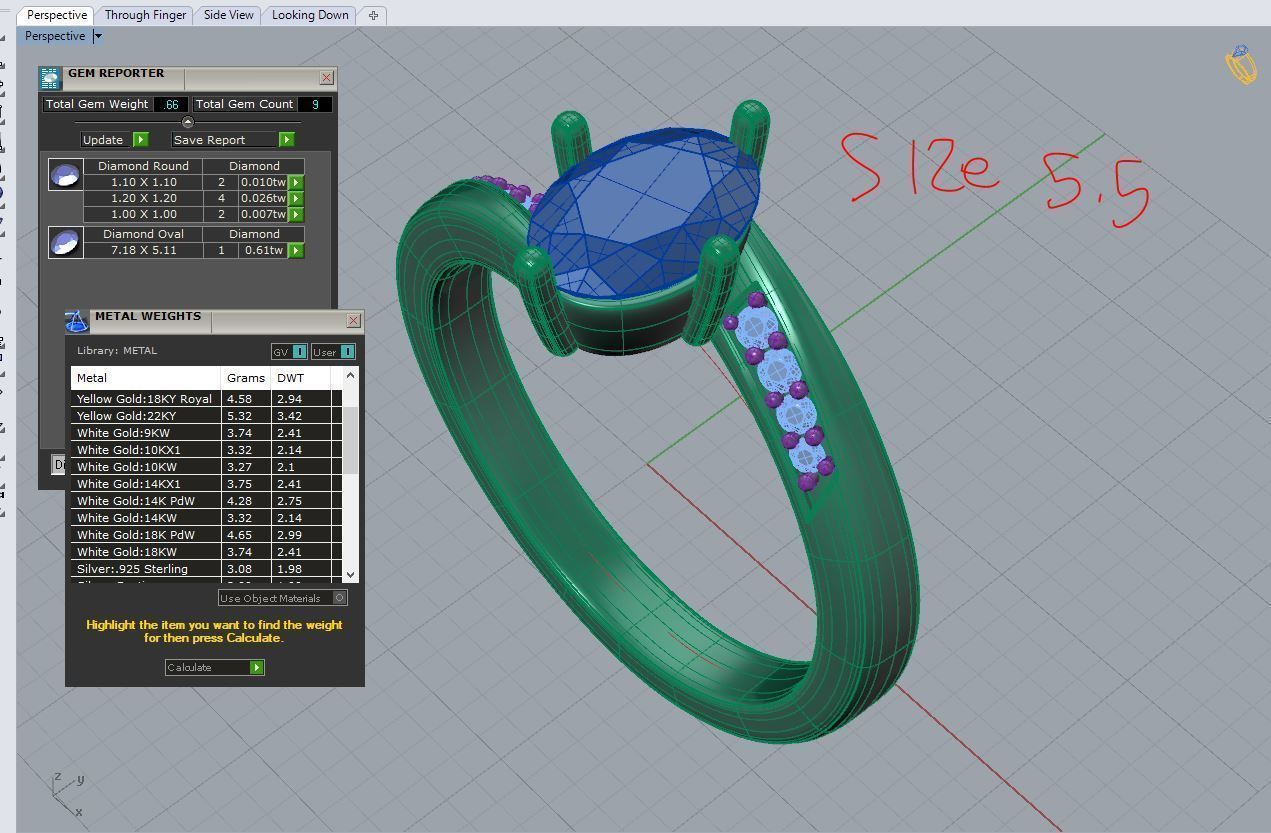The height and width of the screenshot is (833, 1271).
Task: Select the White Gold:10KW row
Action: point(206,467)
